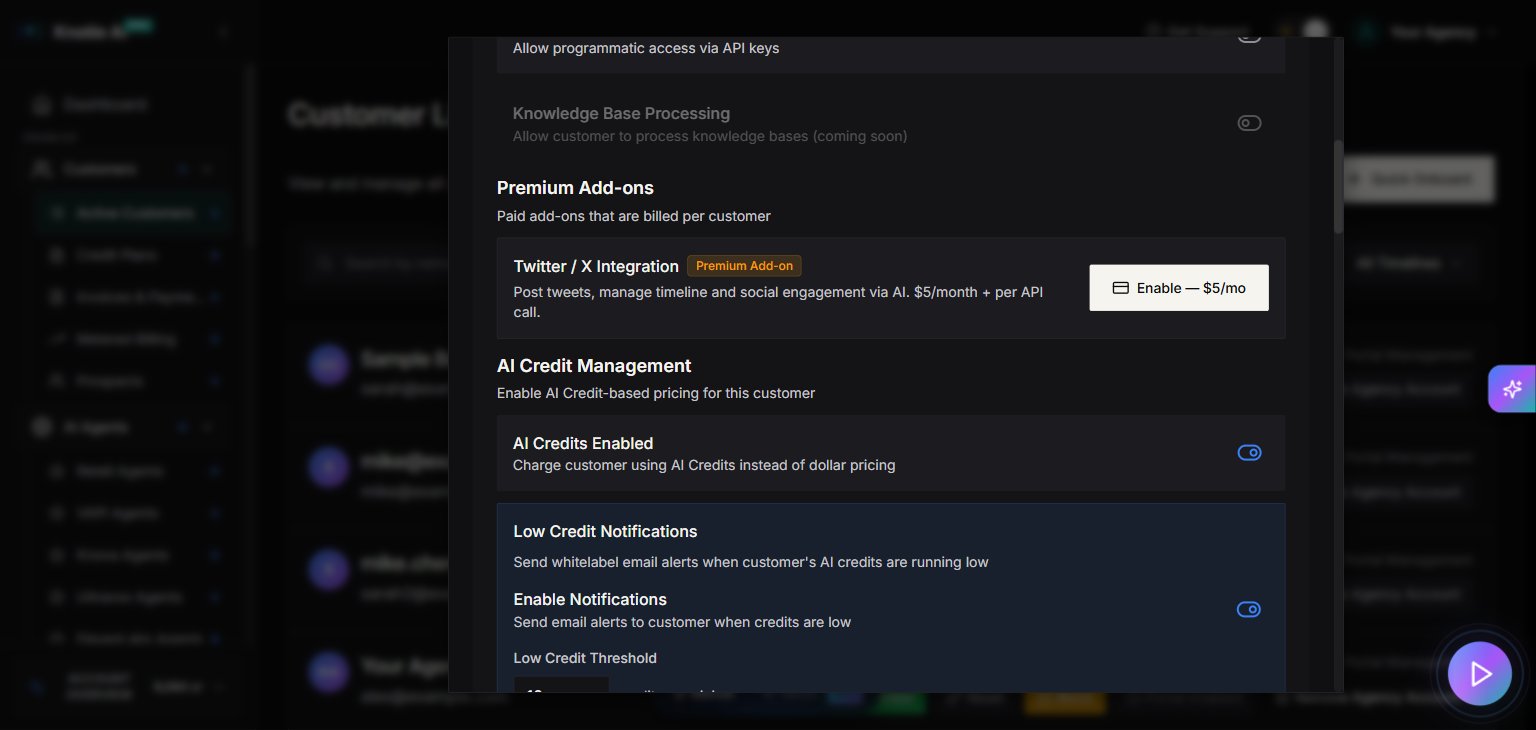The height and width of the screenshot is (730, 1536).
Task: Click the AI Credit Management heading
Action: click(x=594, y=366)
